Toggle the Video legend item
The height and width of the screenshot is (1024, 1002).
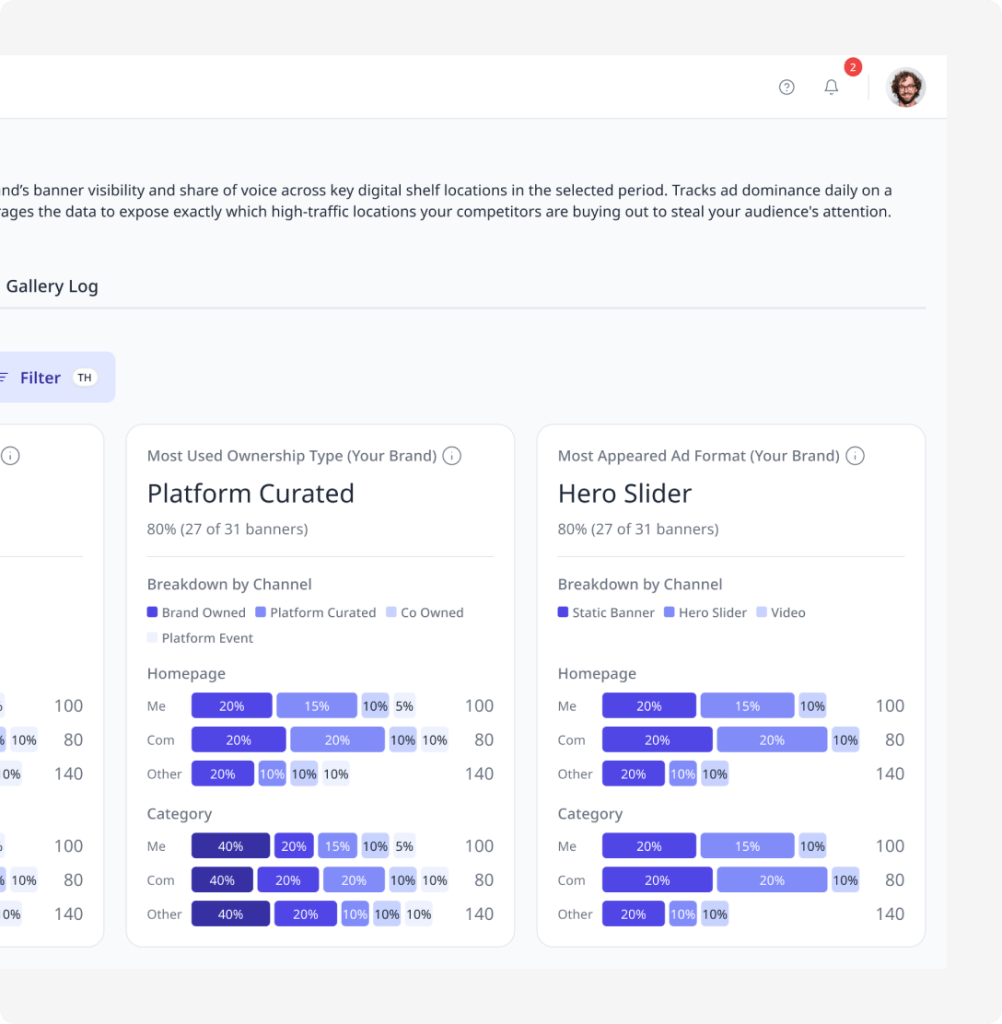point(781,613)
